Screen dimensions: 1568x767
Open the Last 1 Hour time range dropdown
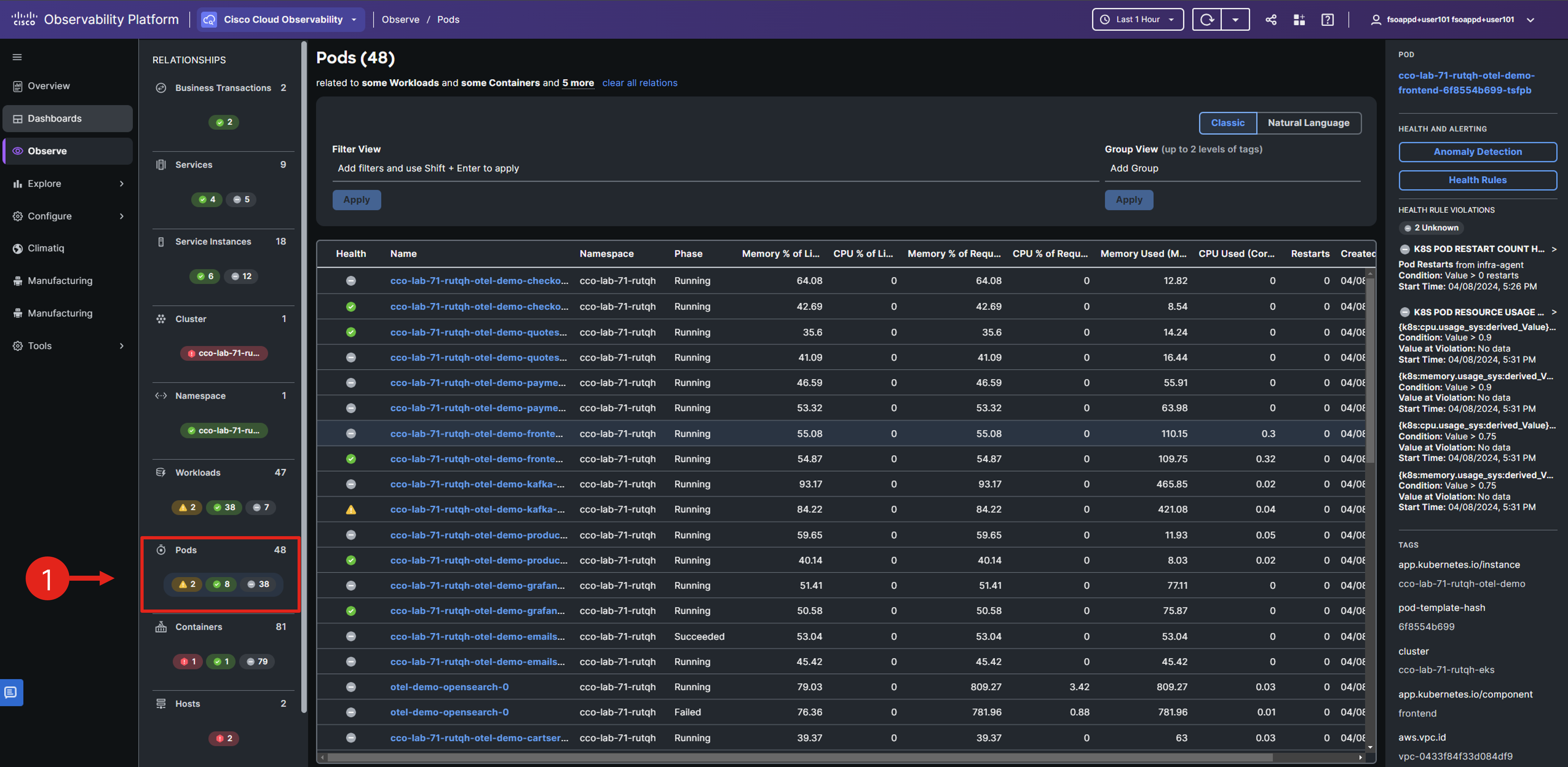coord(1137,20)
